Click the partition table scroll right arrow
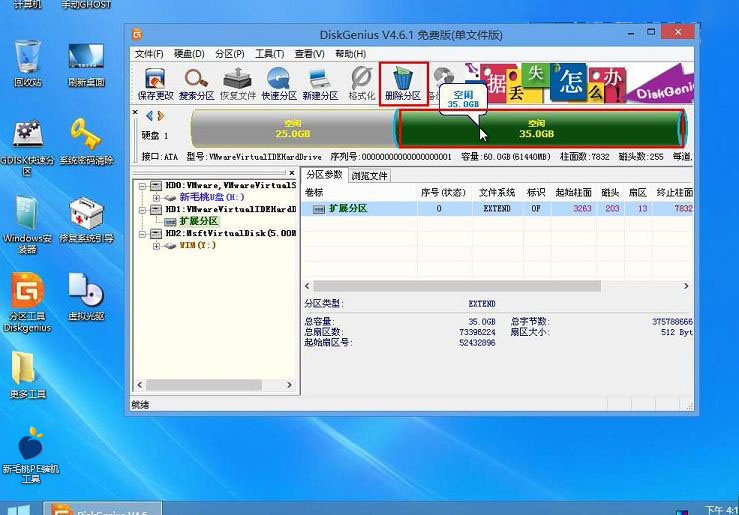This screenshot has width=739, height=515. pos(686,286)
